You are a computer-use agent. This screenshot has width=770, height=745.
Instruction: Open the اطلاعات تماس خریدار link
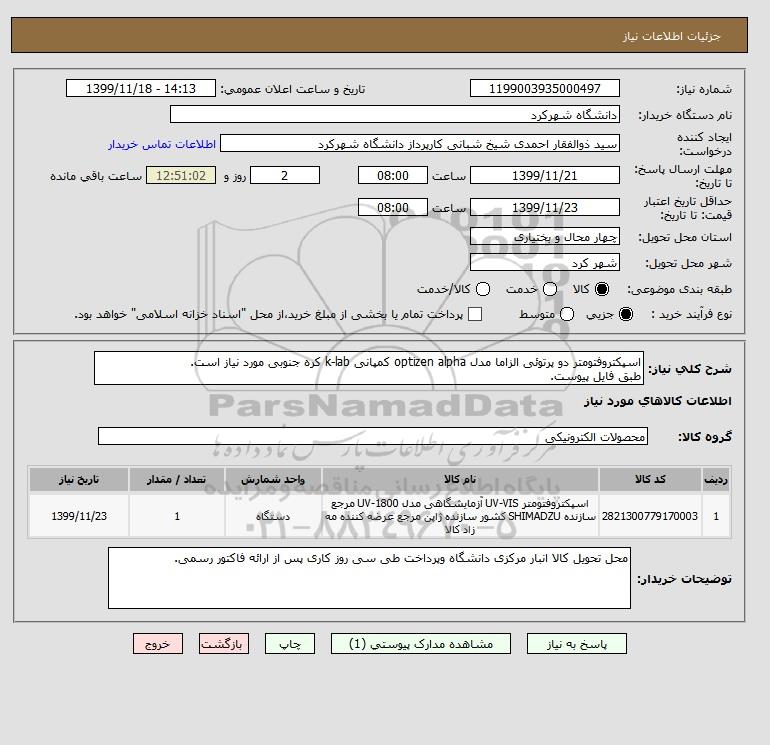(x=162, y=144)
